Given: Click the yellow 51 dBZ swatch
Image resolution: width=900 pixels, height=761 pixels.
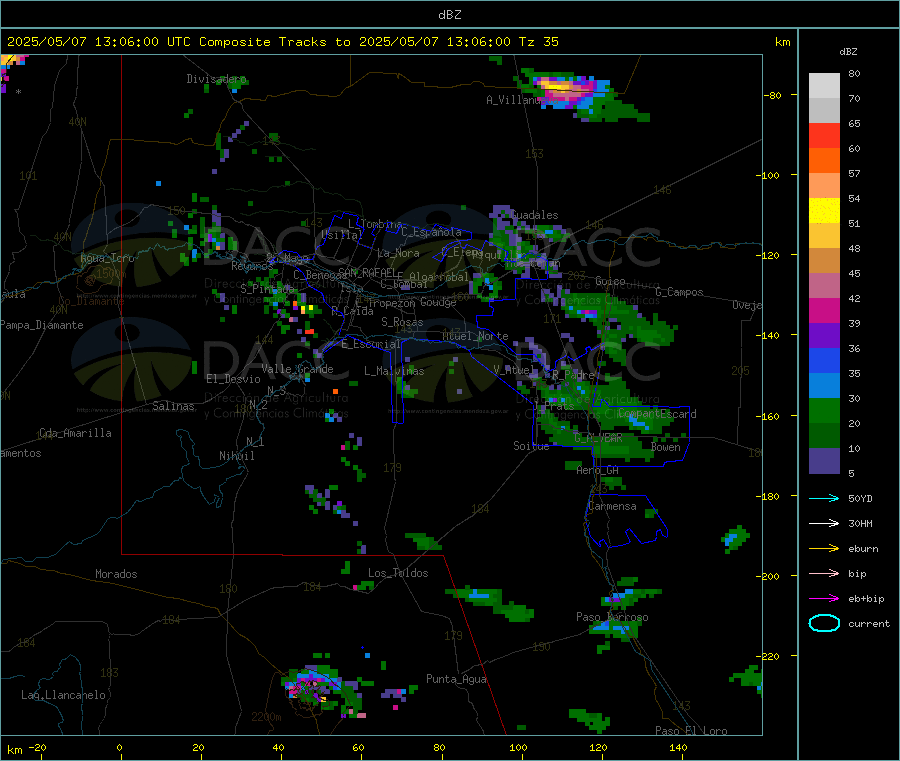Looking at the screenshot, I should 824,211.
